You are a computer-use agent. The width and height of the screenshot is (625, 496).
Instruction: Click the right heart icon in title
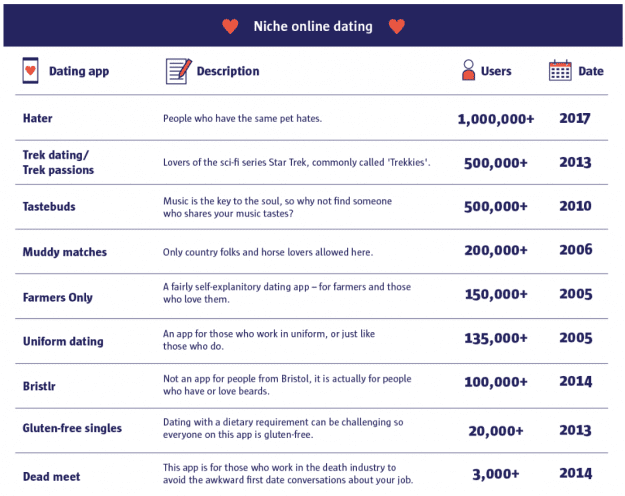coord(396,26)
